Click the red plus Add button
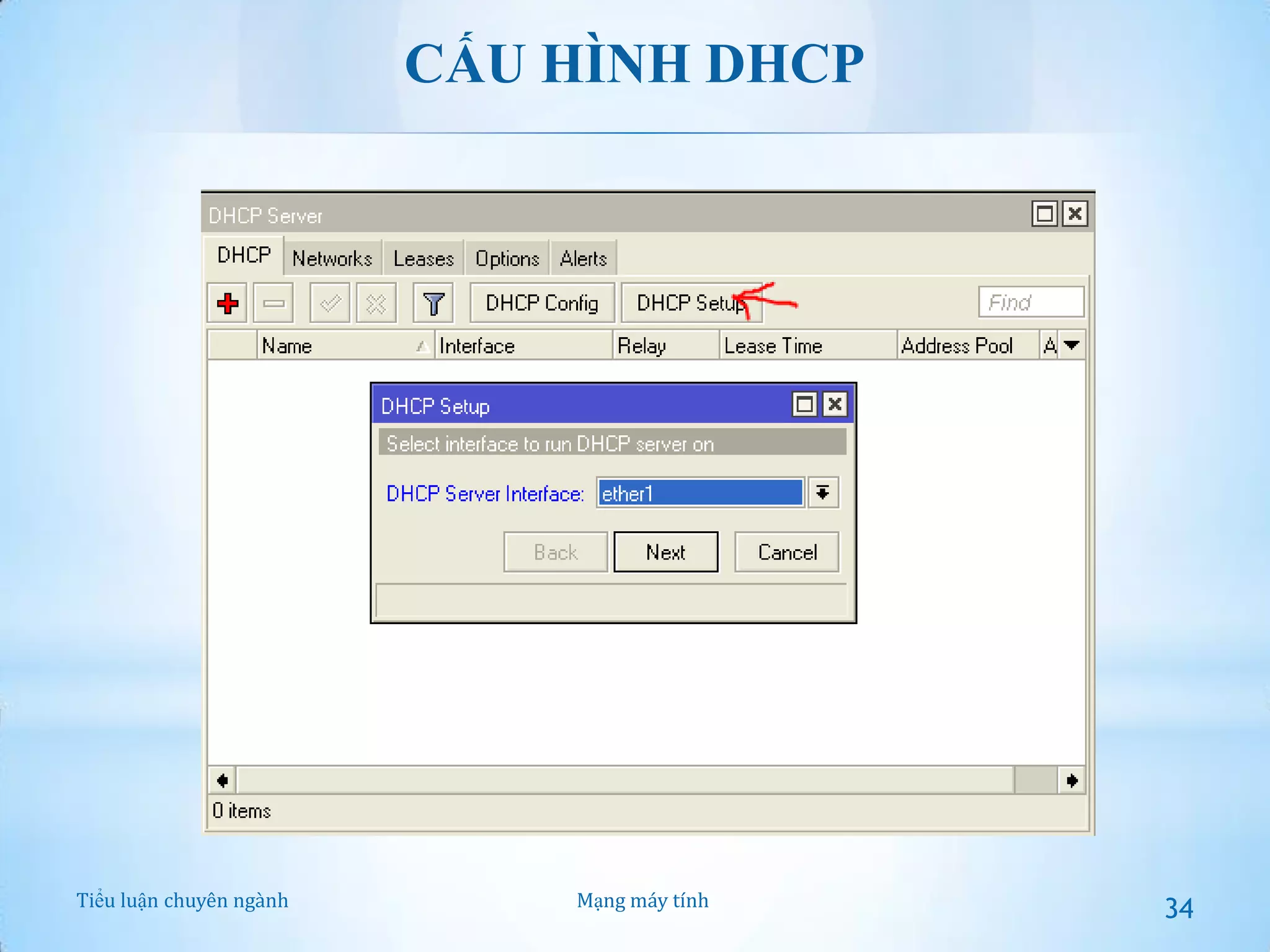This screenshot has width=1270, height=952. (227, 303)
